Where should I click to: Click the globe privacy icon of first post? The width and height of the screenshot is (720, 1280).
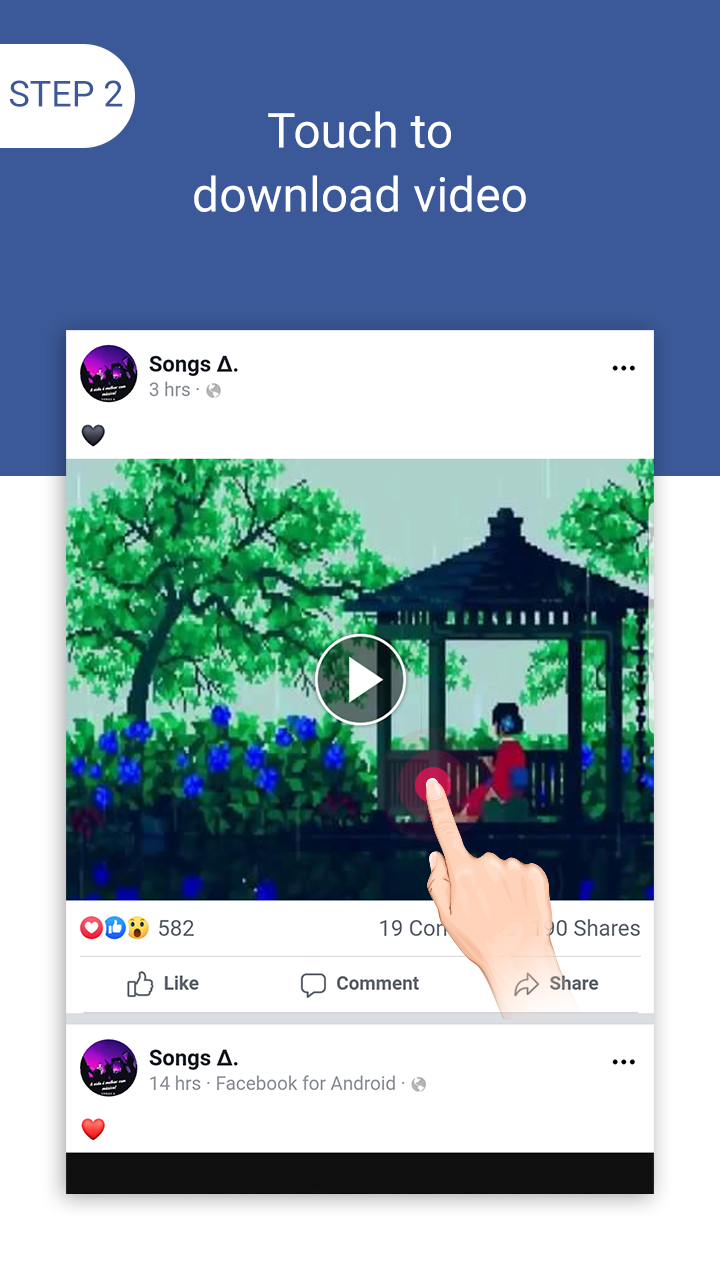(213, 391)
